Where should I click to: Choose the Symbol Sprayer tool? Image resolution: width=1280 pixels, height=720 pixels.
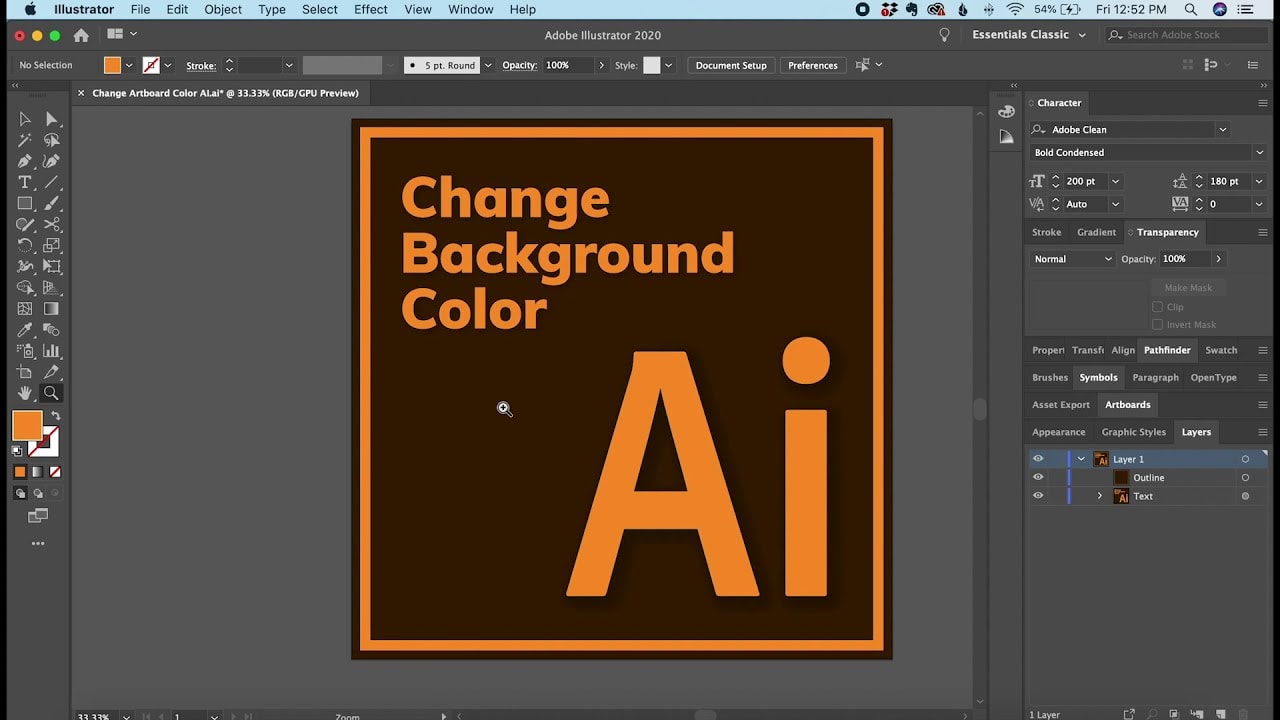[x=25, y=351]
